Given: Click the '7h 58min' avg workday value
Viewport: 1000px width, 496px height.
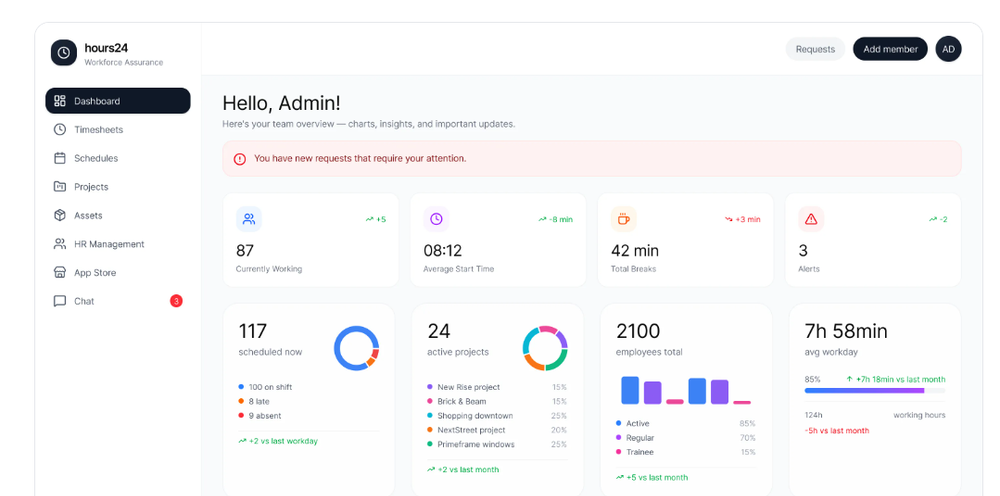Looking at the screenshot, I should pyautogui.click(x=846, y=331).
